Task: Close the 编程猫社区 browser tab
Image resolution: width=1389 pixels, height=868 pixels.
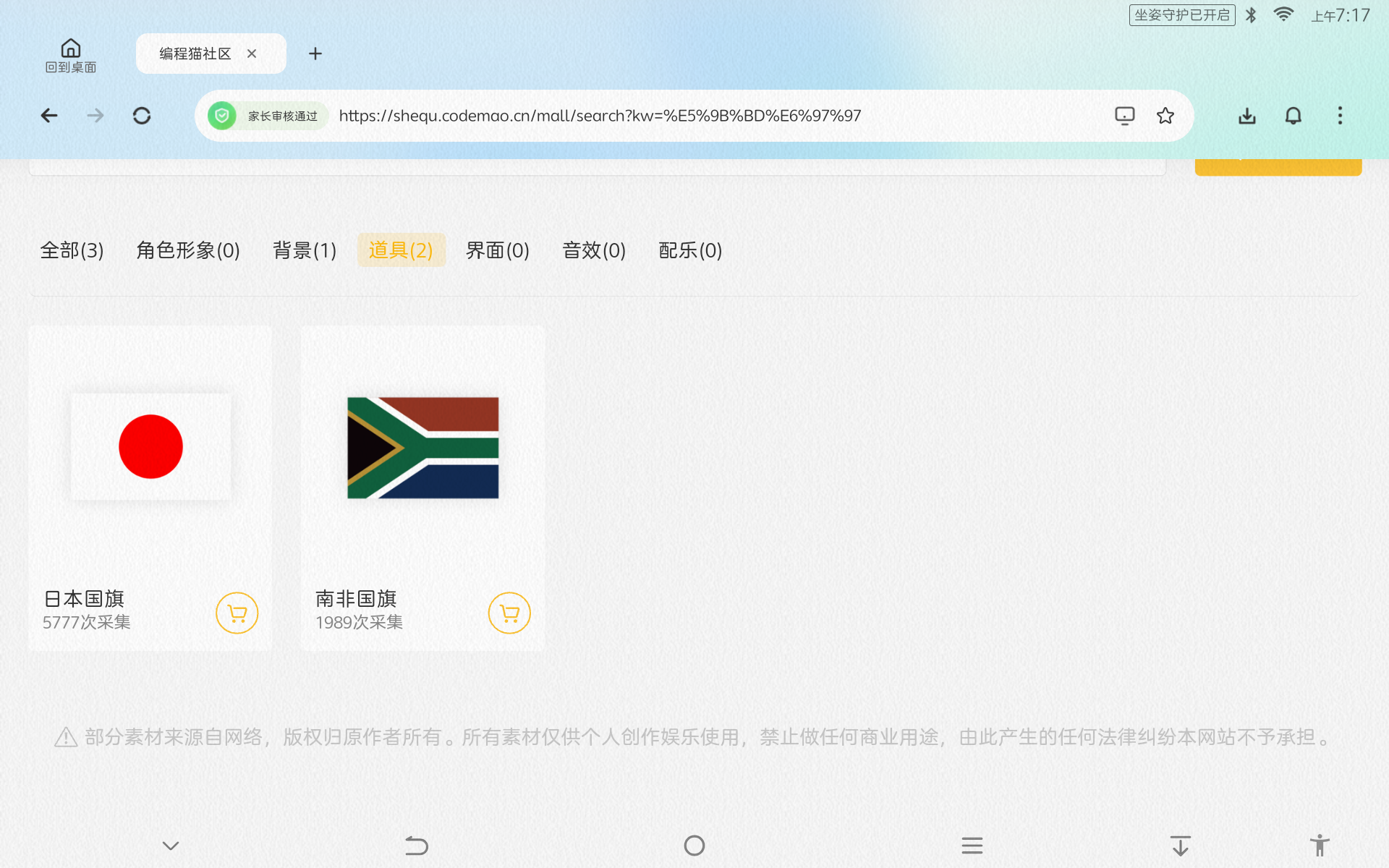Action: (252, 54)
